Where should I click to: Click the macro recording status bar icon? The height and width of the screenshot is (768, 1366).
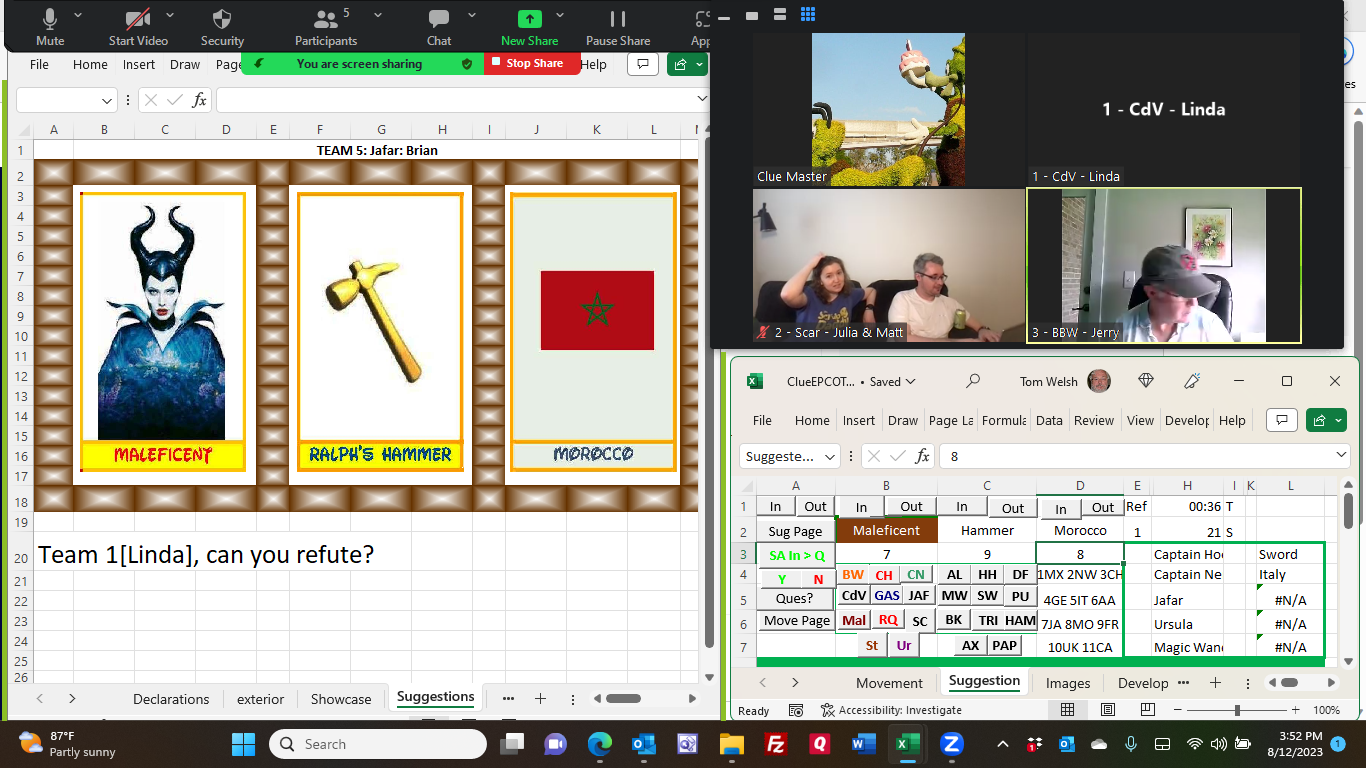796,710
